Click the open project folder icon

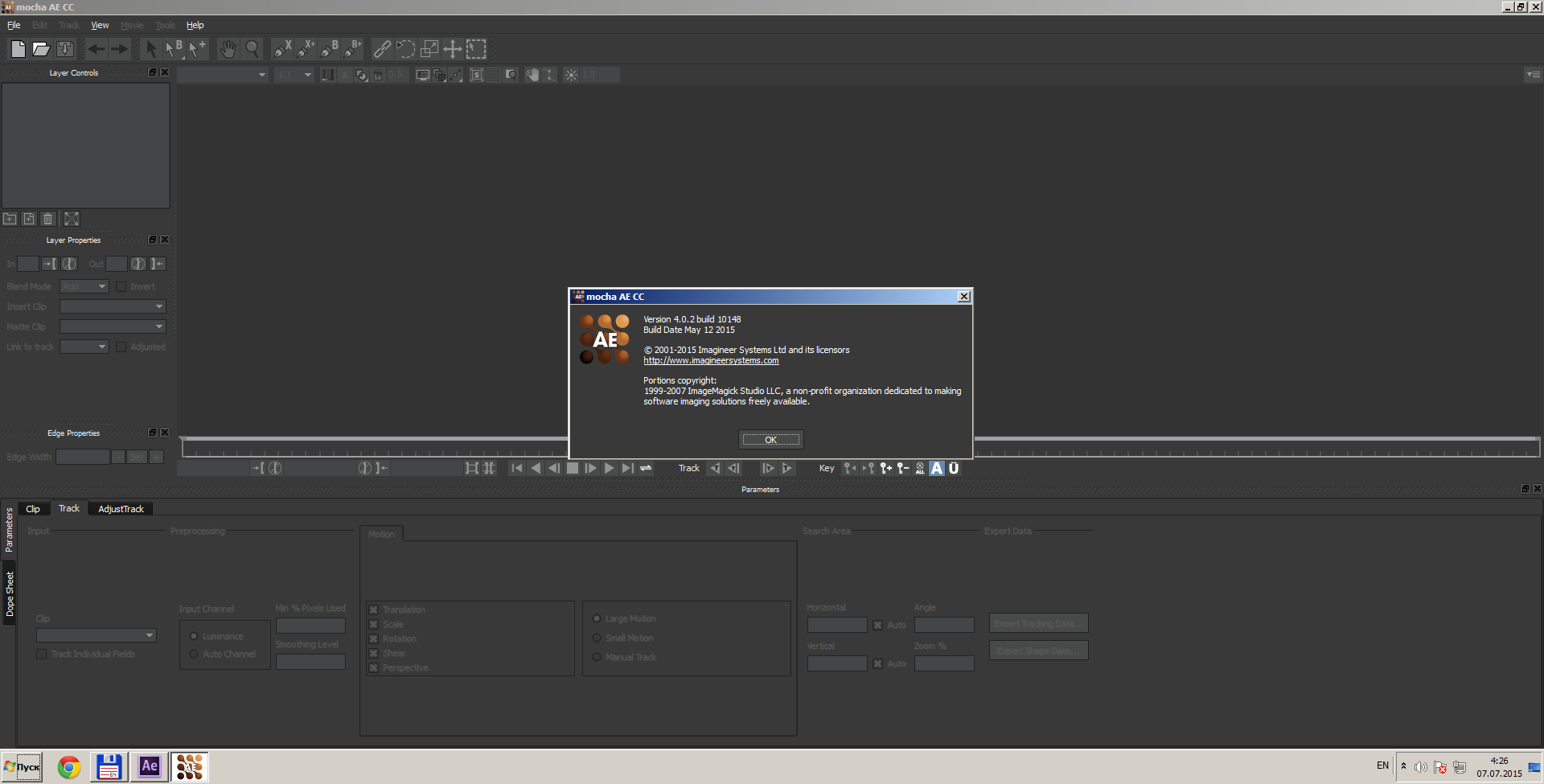point(41,49)
